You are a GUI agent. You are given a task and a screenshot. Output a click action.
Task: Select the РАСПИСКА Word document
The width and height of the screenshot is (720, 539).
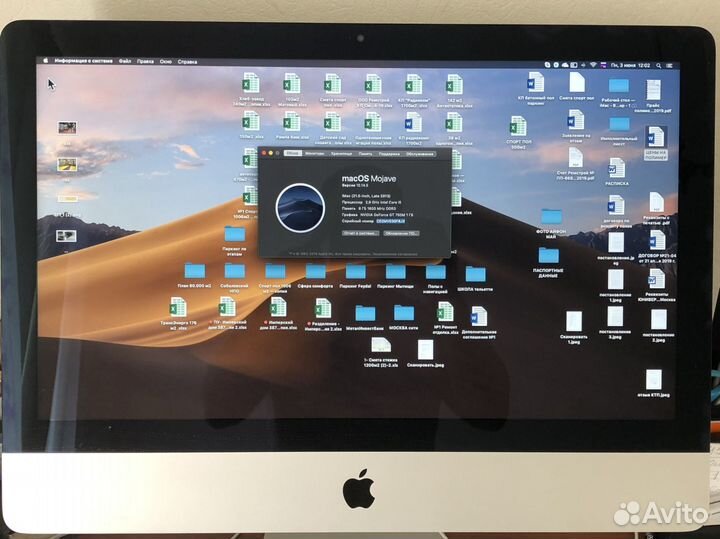click(616, 172)
